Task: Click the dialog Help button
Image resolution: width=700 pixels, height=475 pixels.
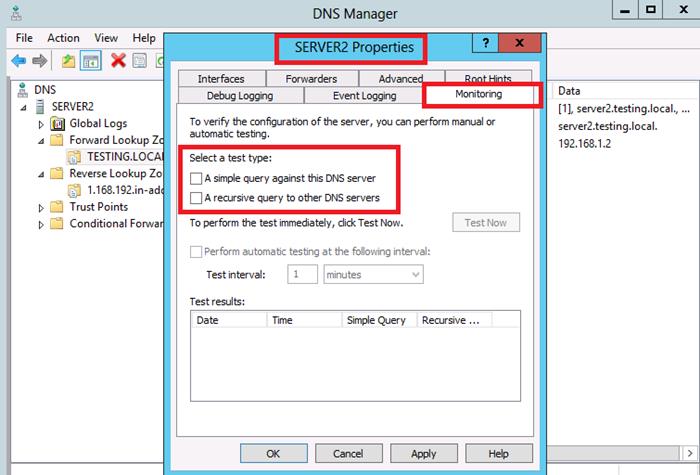Action: [x=499, y=454]
